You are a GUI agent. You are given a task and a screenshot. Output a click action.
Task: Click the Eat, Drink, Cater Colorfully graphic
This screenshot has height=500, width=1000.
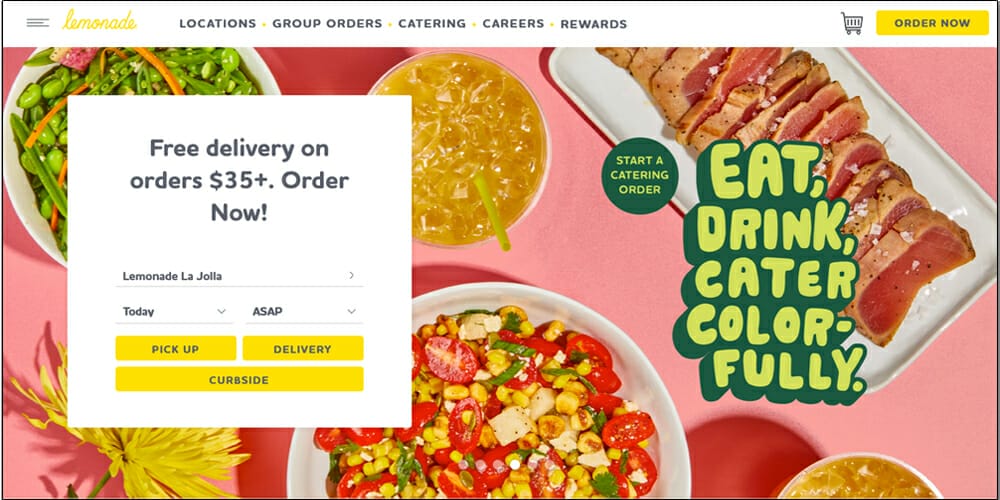tap(772, 271)
